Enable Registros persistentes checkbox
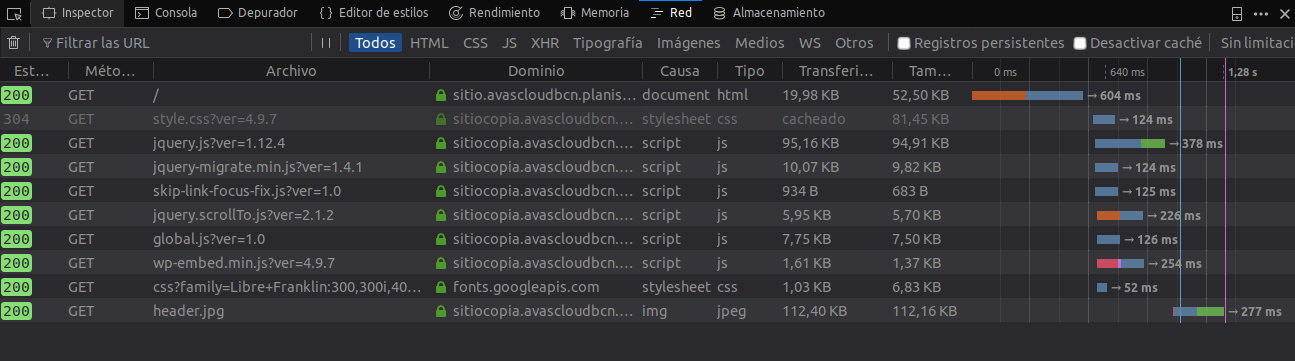The height and width of the screenshot is (361, 1295). 904,43
